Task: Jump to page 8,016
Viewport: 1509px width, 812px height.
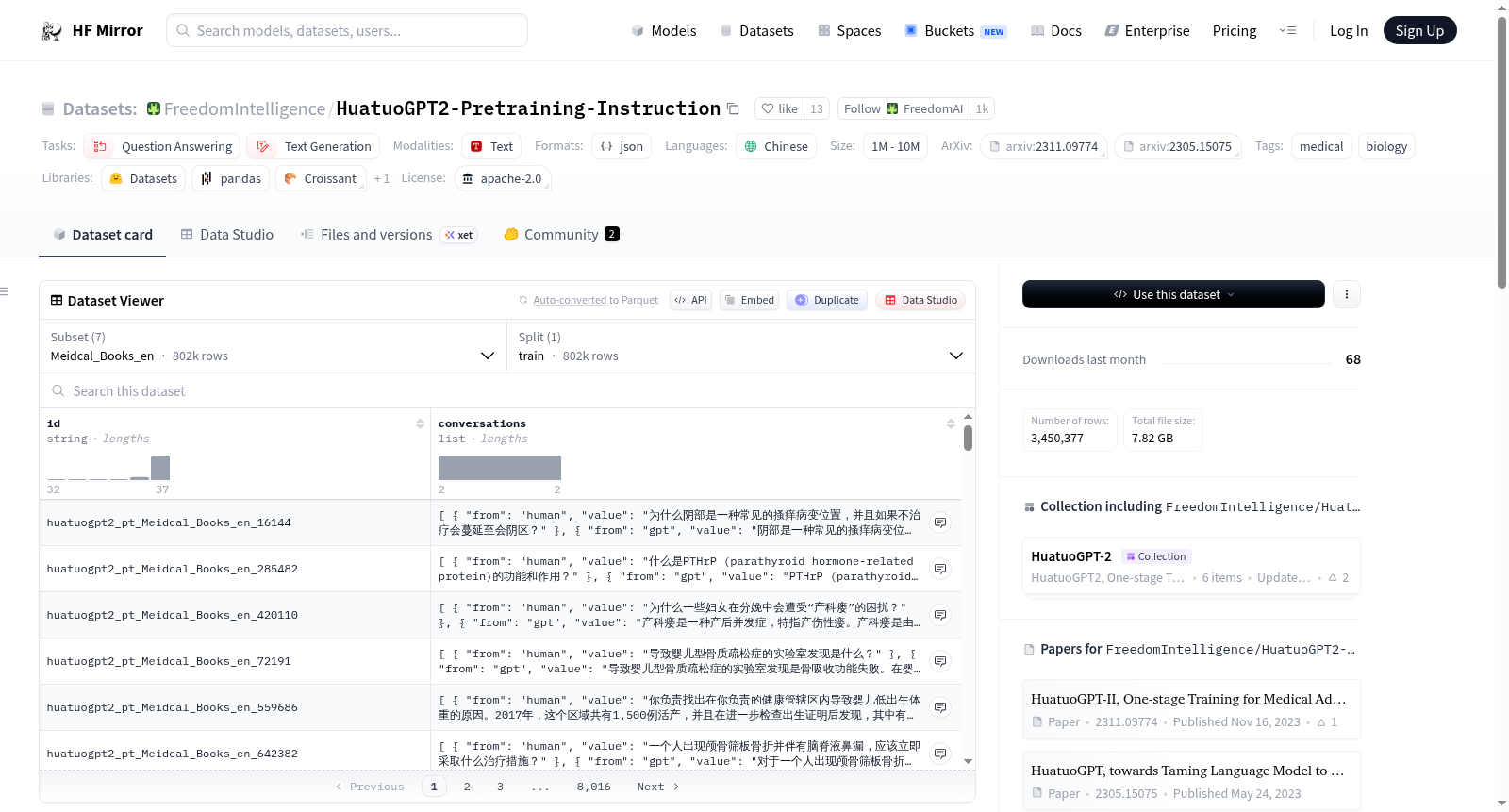Action: (594, 787)
